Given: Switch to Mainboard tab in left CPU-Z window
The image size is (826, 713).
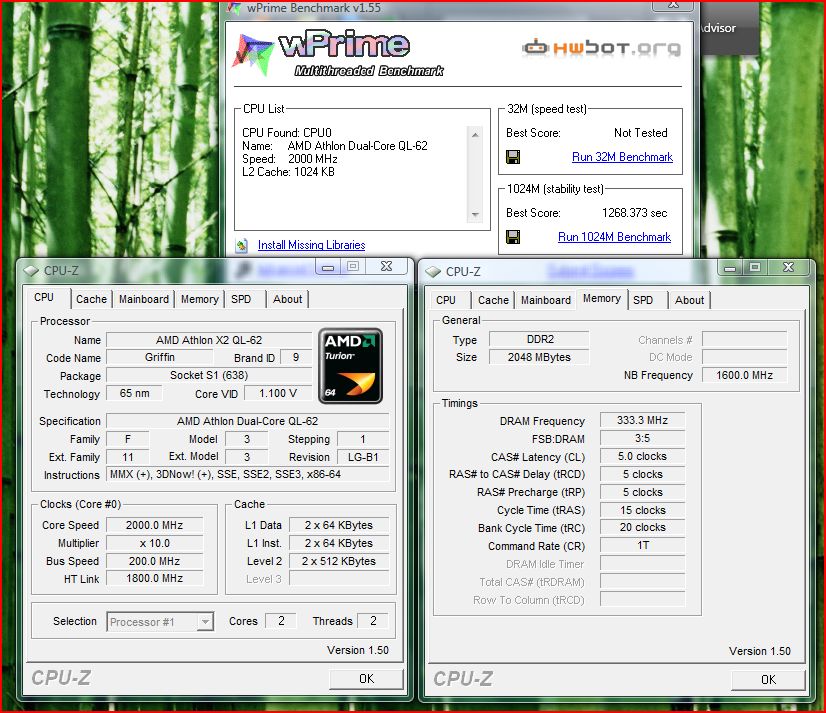Looking at the screenshot, I should point(144,299).
